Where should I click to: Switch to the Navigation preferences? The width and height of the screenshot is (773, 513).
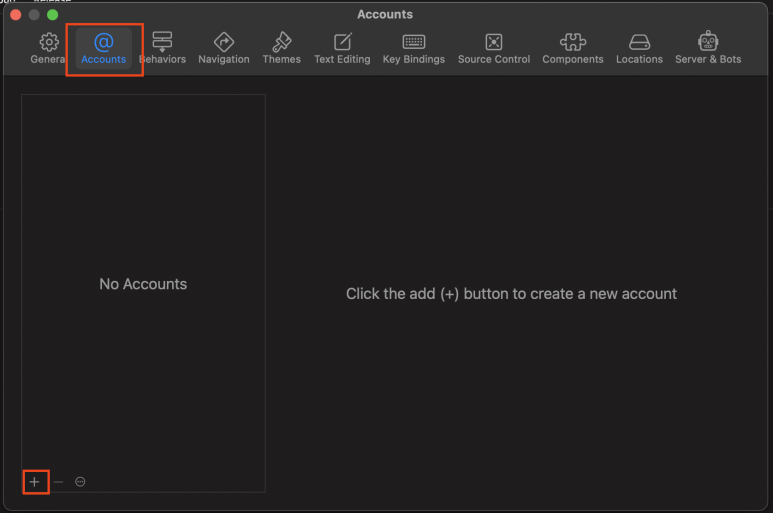coord(224,48)
